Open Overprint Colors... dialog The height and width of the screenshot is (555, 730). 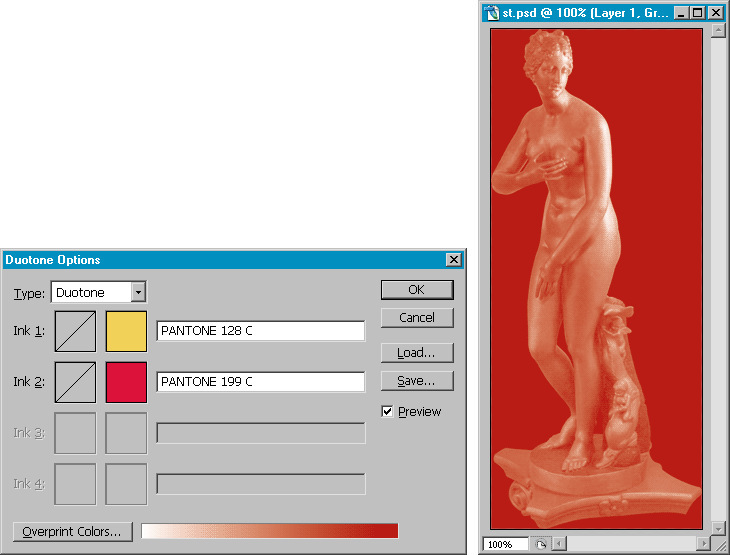73,531
